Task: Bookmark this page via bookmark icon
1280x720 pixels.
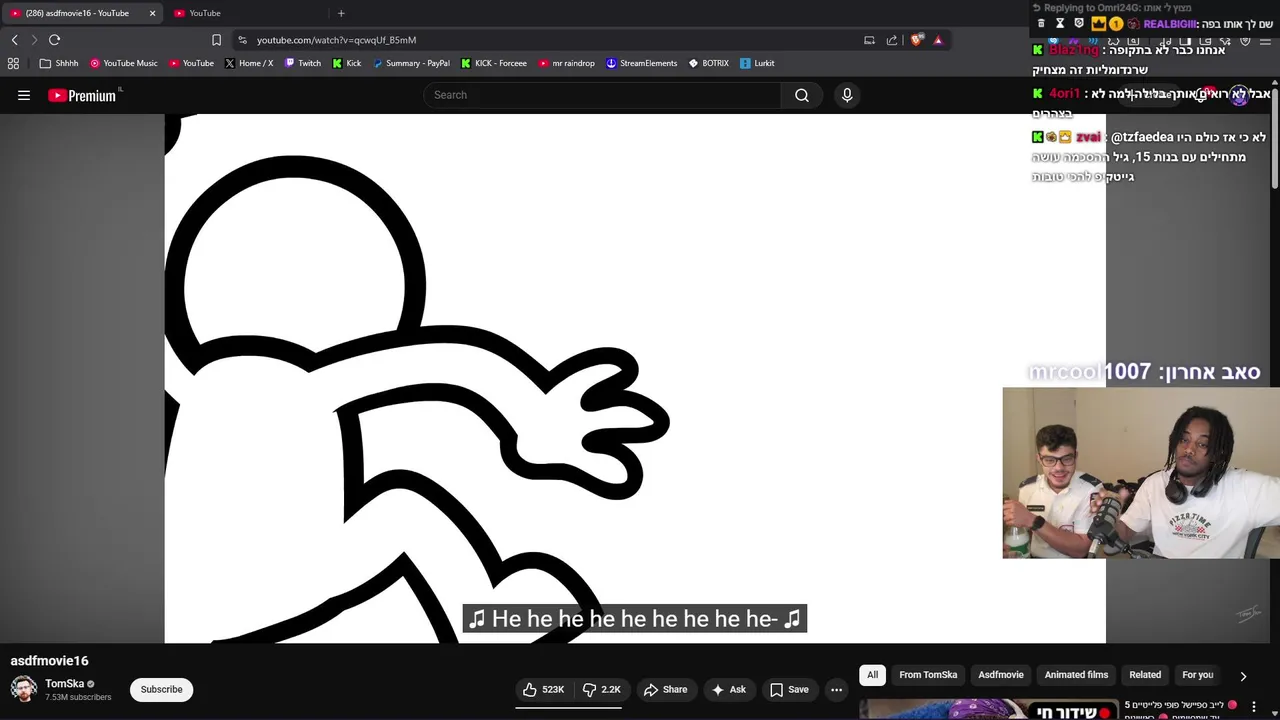Action: [216, 40]
